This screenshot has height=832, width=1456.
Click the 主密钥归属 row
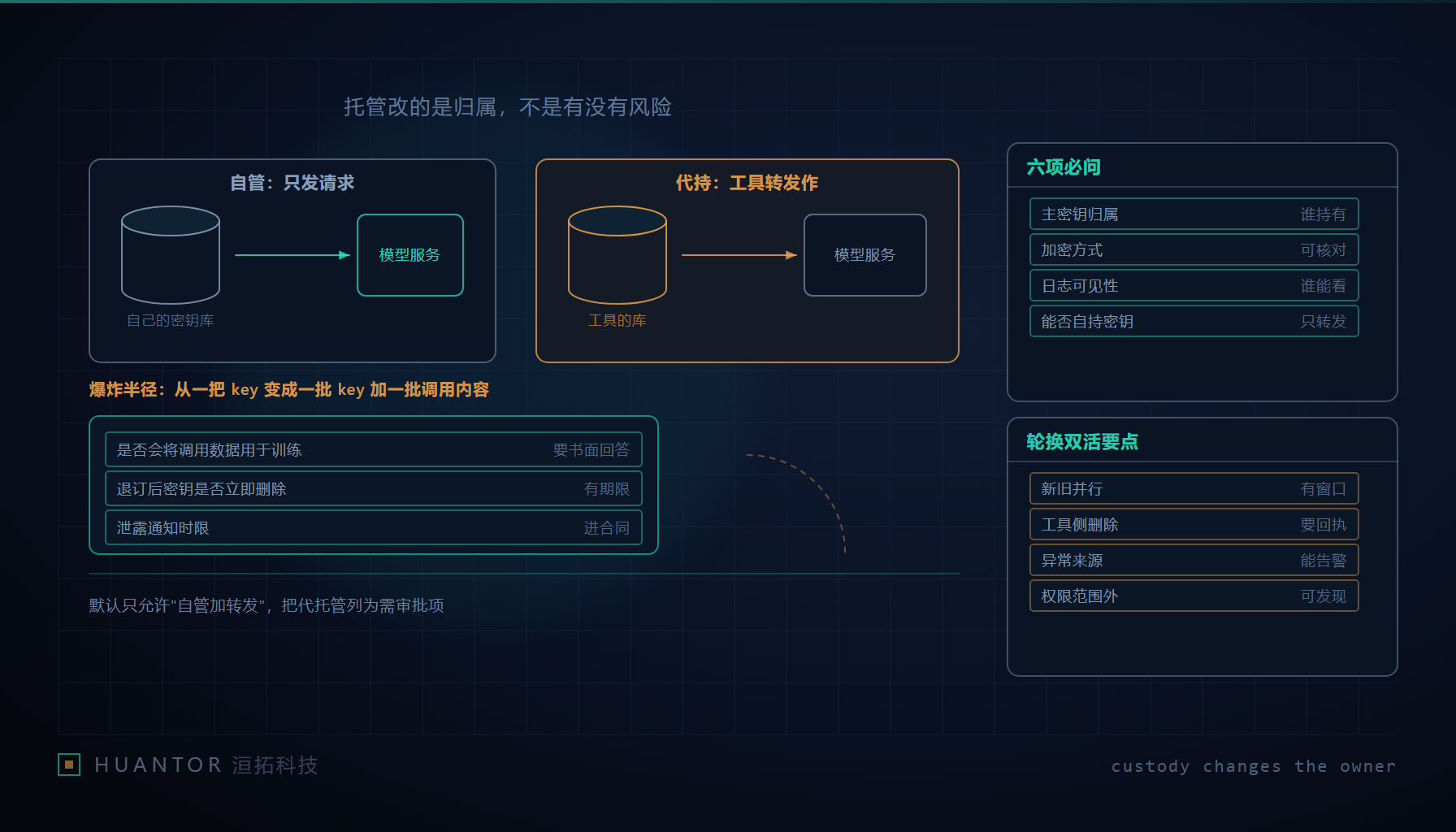[1194, 214]
